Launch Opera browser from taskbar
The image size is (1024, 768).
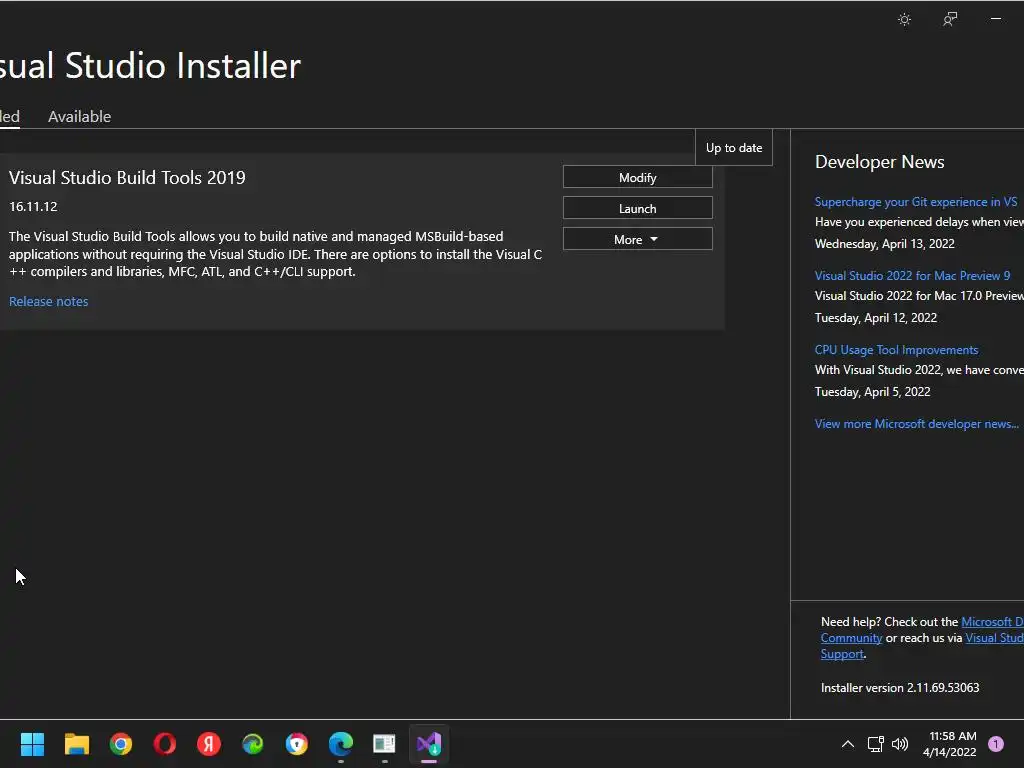(165, 744)
